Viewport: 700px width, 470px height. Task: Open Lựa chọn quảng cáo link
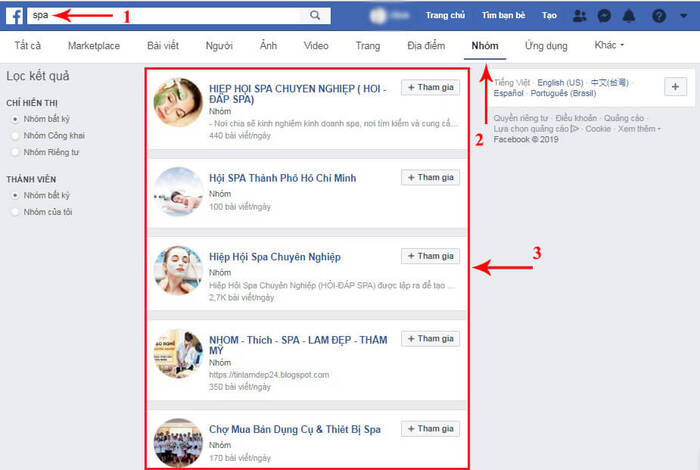[536, 129]
